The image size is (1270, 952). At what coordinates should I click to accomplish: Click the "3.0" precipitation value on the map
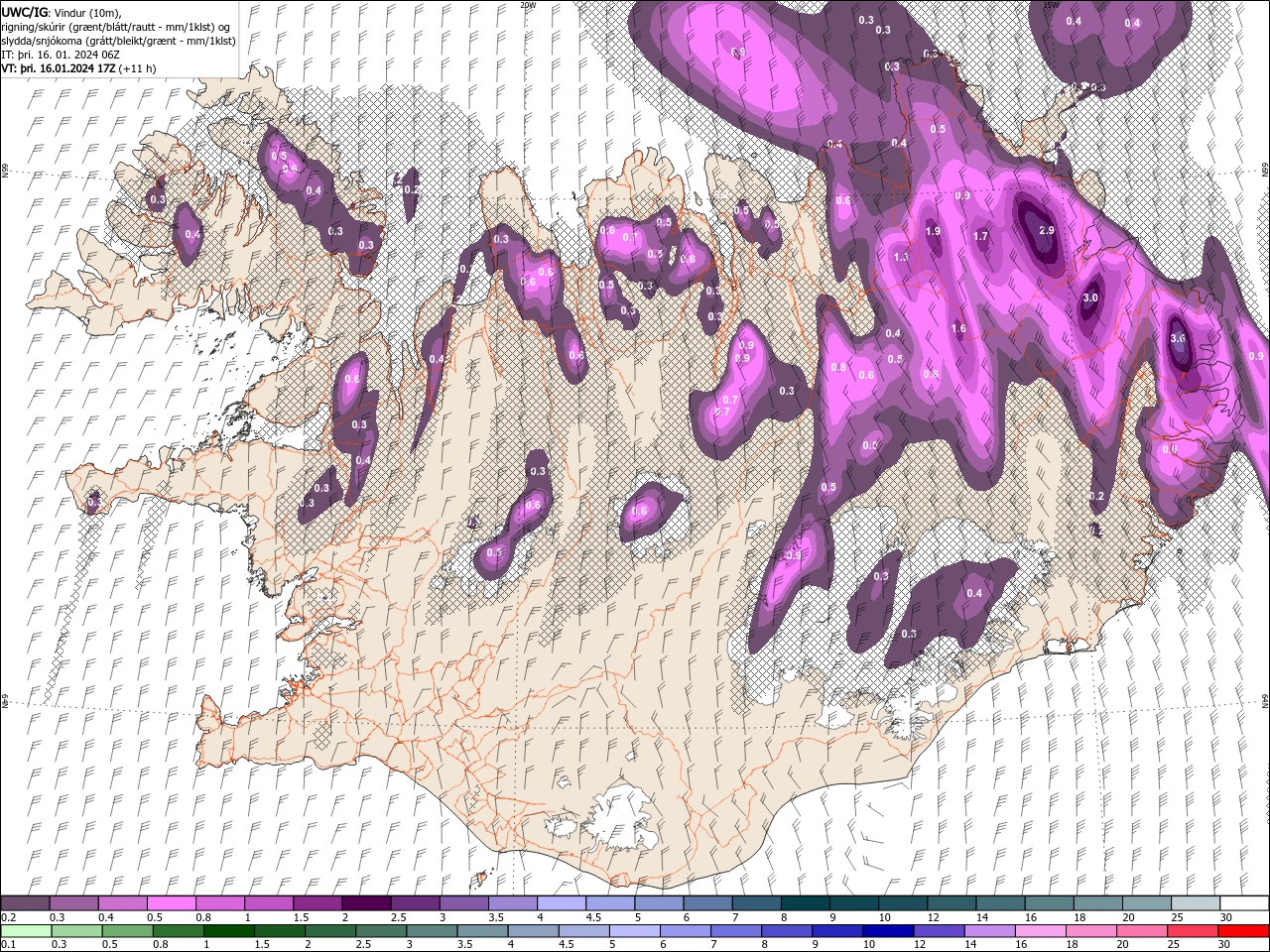[x=1090, y=297]
